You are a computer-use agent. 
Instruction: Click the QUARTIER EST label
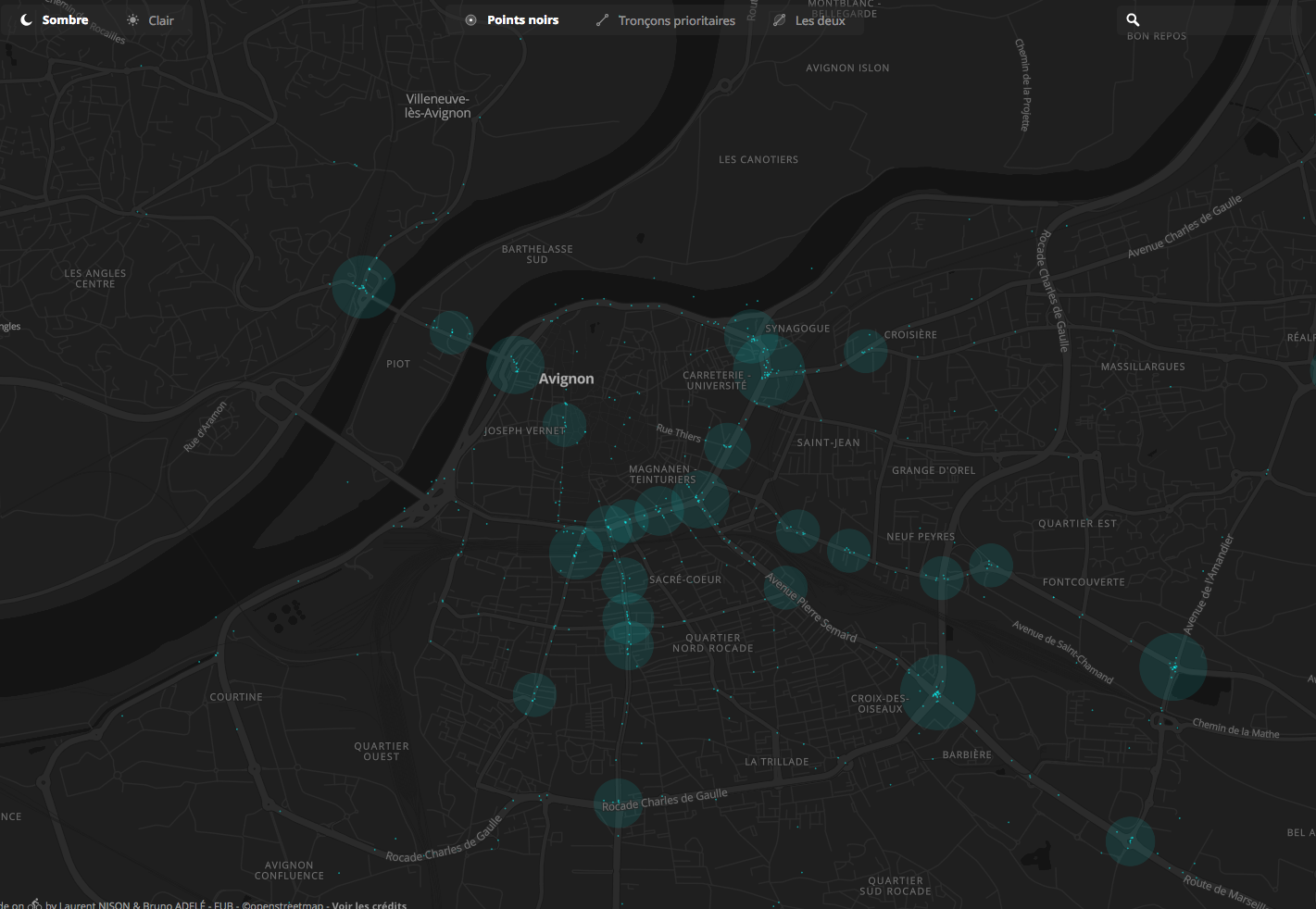[x=1077, y=523]
